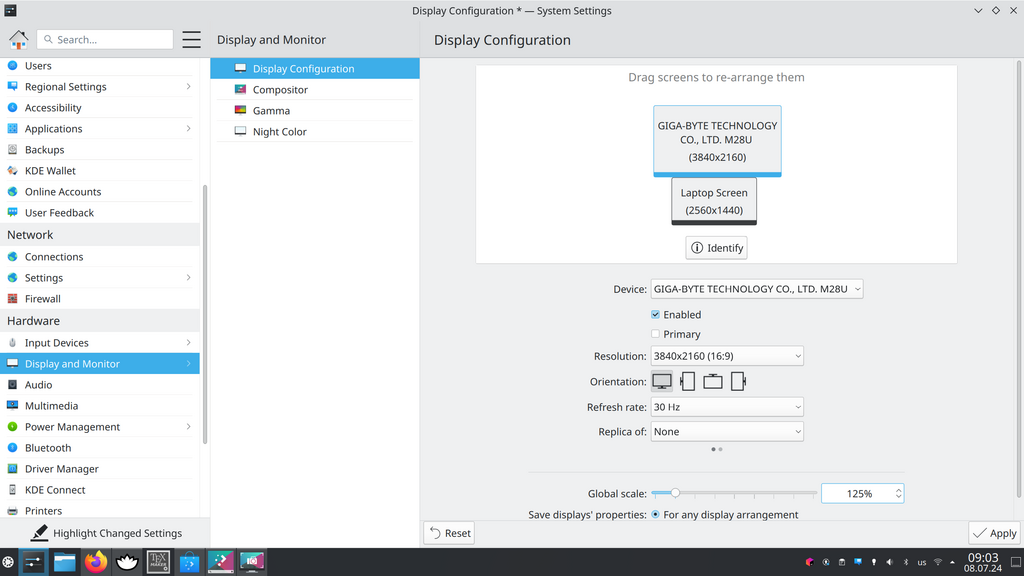Open Users settings in the sidebar
The image size is (1024, 576).
pyautogui.click(x=100, y=65)
